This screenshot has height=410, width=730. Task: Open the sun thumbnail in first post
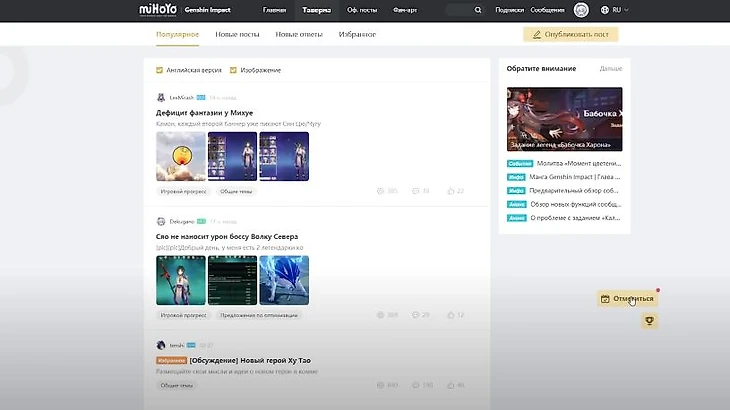click(181, 156)
